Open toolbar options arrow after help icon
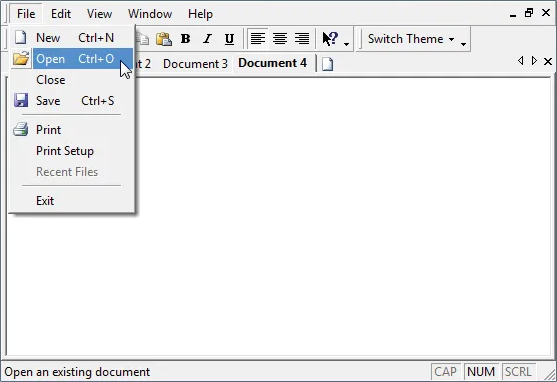This screenshot has height=382, width=557. (347, 44)
